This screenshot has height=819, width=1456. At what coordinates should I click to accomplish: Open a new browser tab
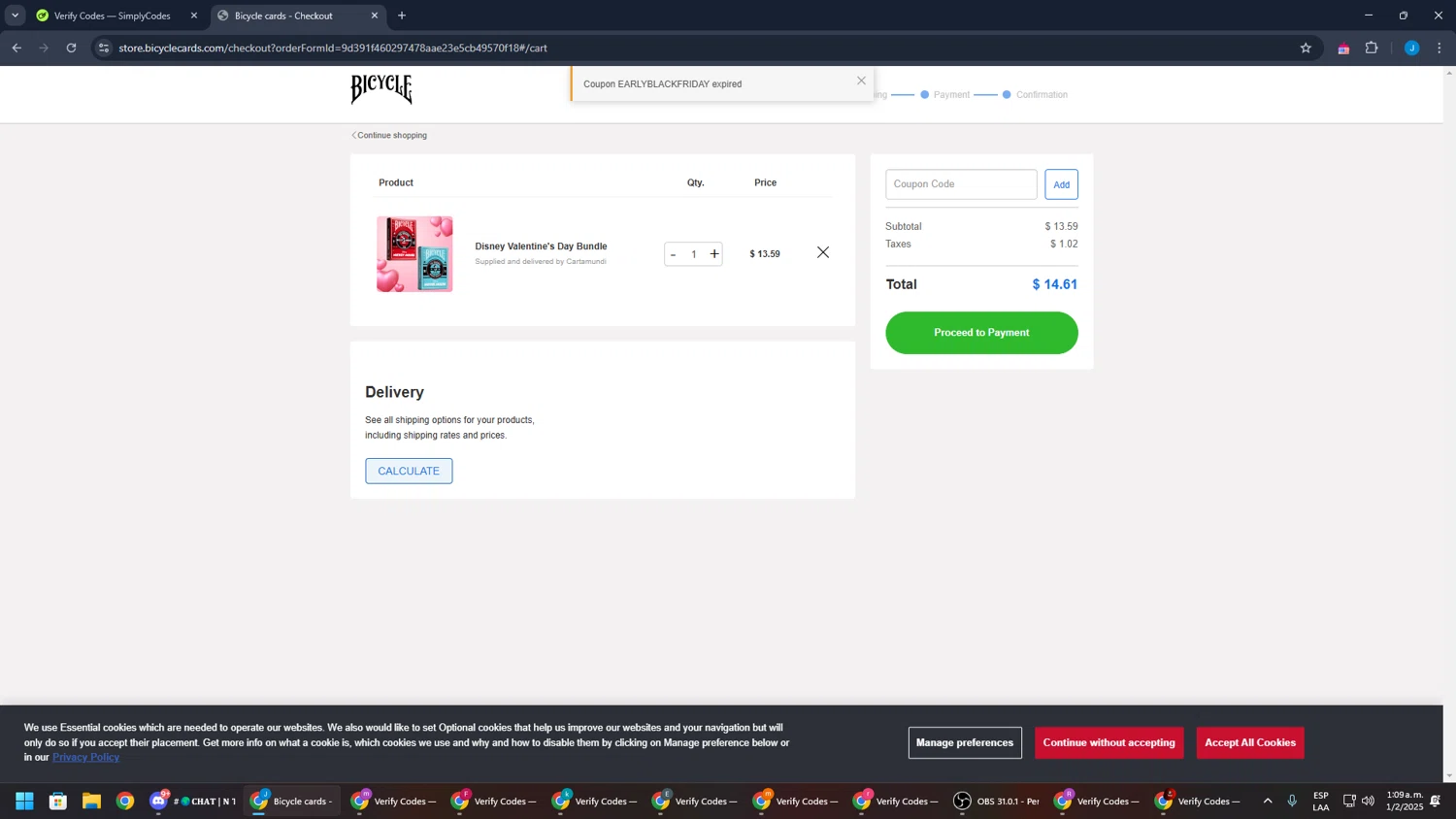402,16
